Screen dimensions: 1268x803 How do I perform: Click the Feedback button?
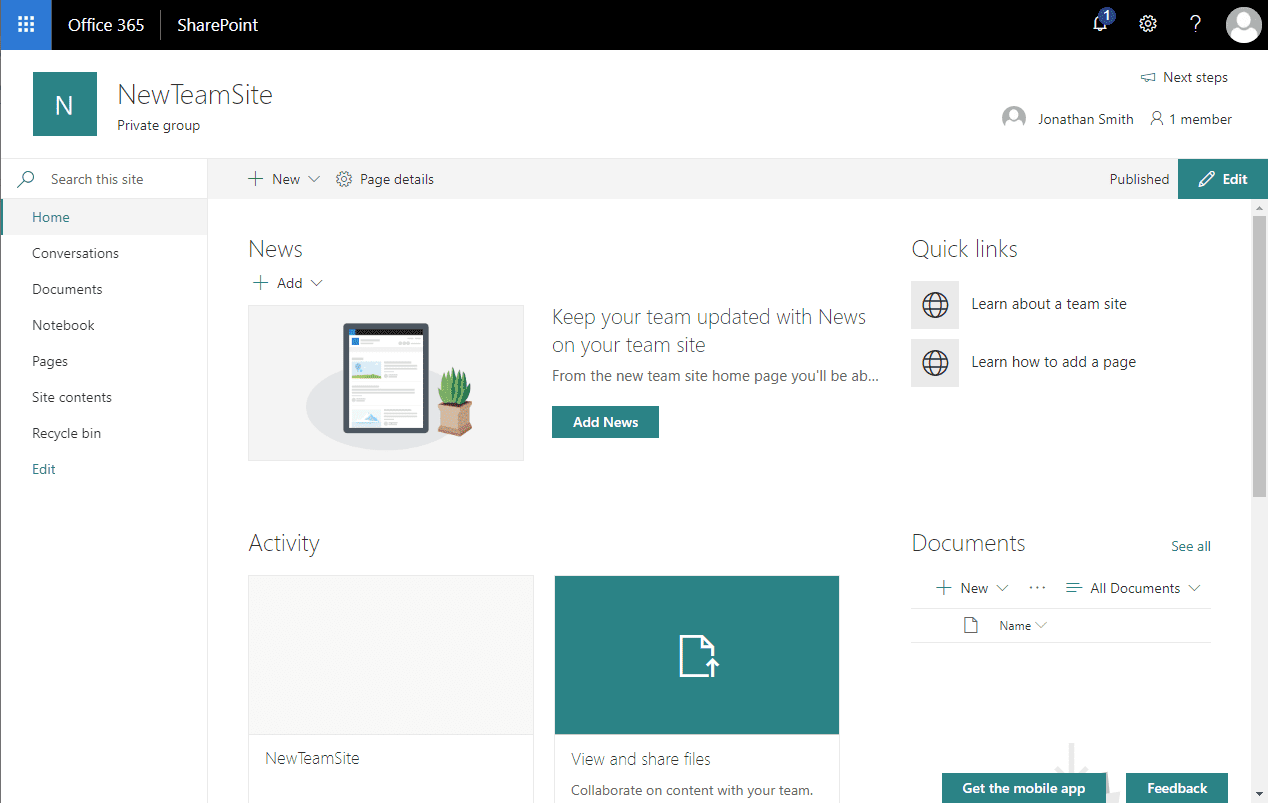1177,788
